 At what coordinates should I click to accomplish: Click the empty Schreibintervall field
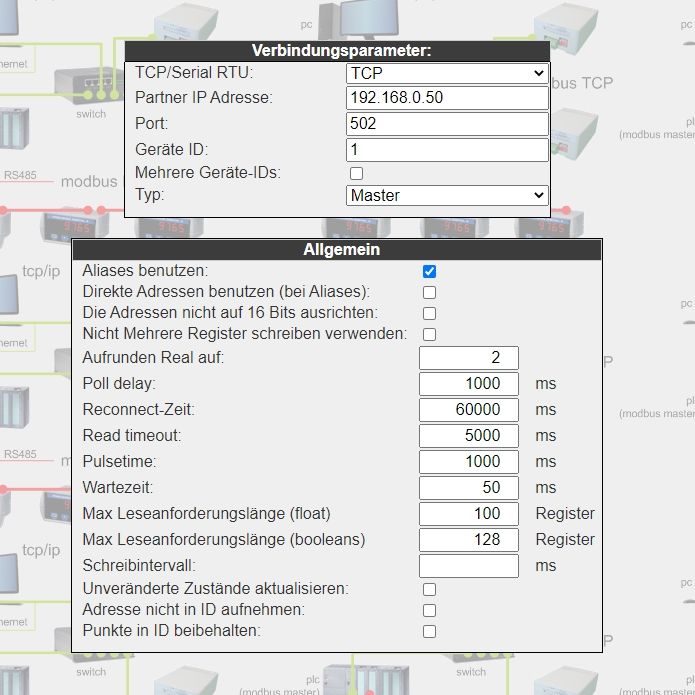click(x=469, y=566)
